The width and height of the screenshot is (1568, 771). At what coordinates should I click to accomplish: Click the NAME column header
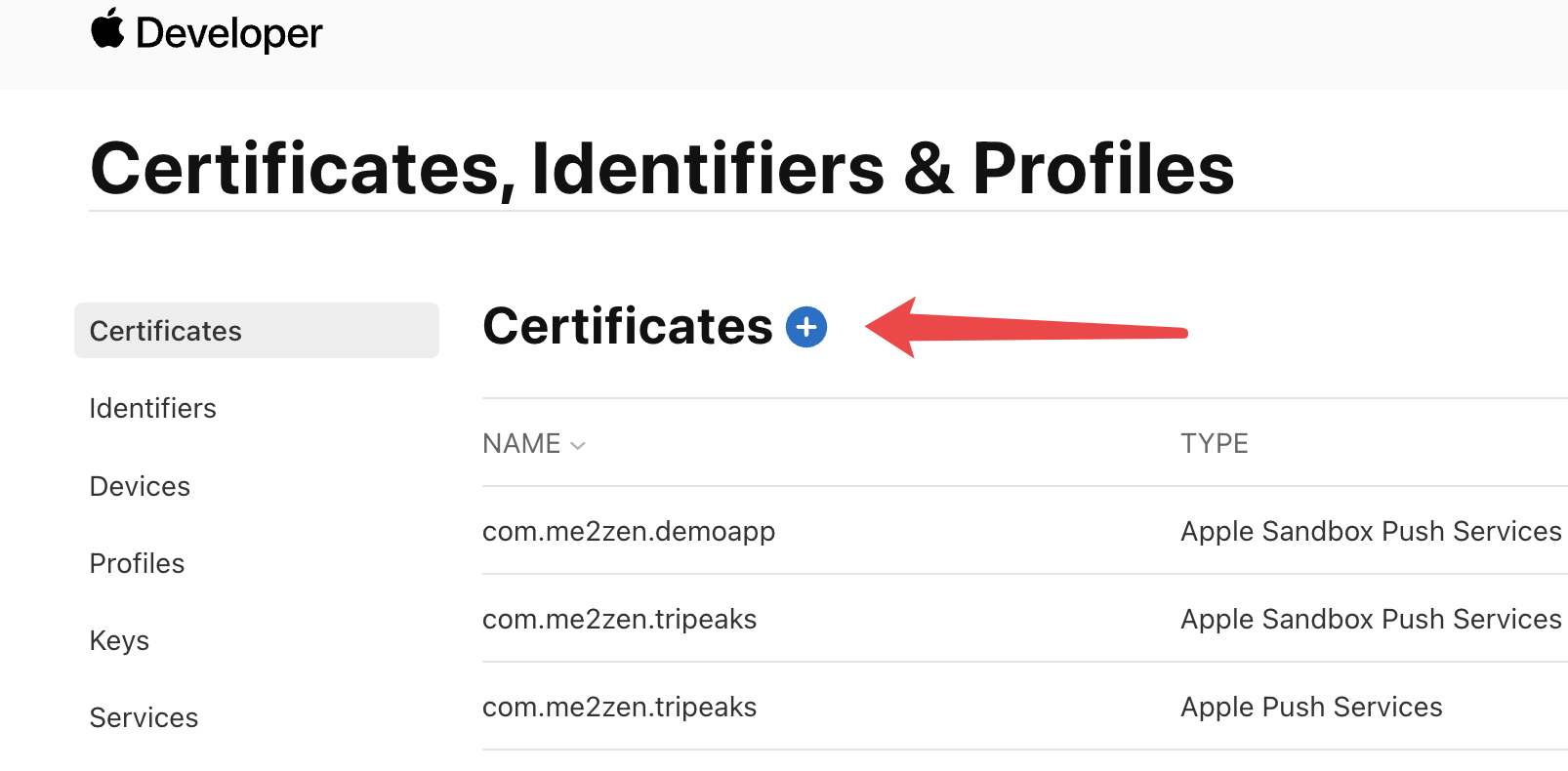(521, 444)
